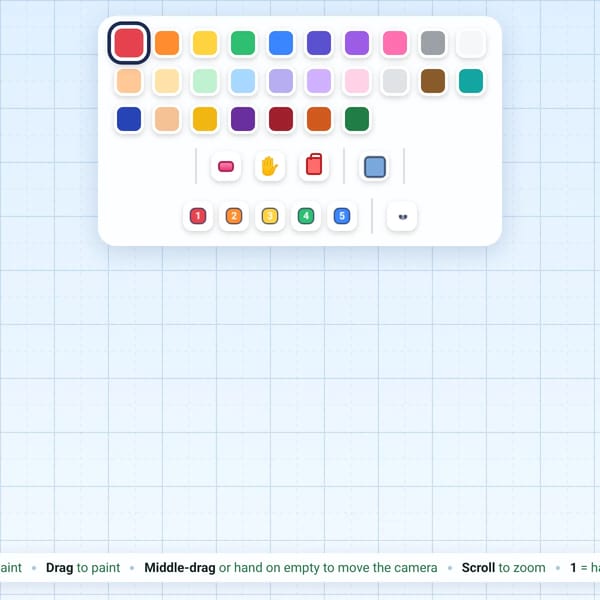600x600 pixels.
Task: Pick the mint green pastel swatch
Action: point(205,81)
